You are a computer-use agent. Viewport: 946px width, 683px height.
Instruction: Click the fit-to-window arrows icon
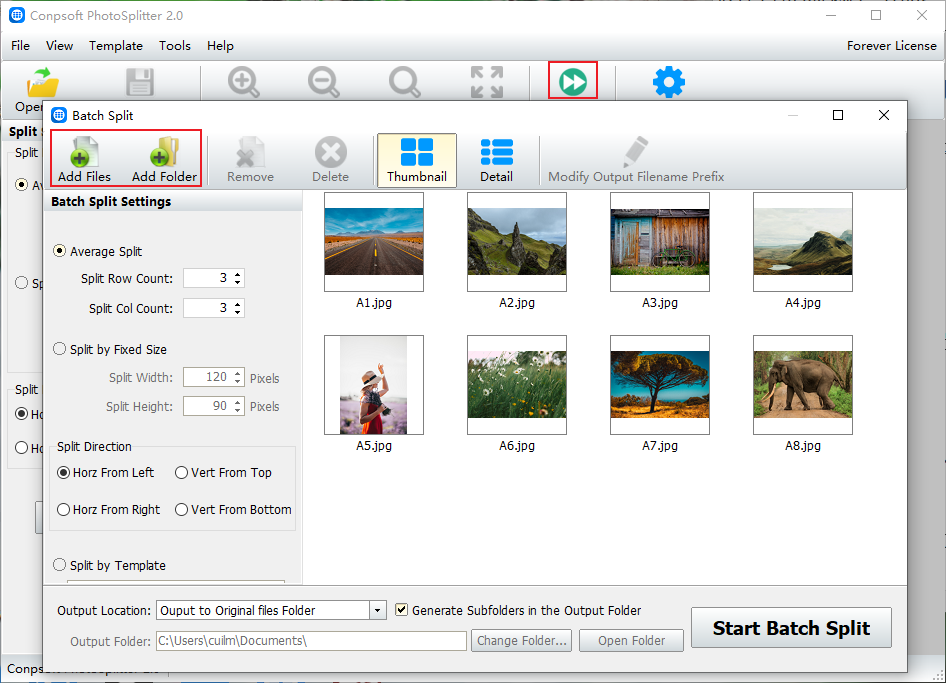(x=487, y=82)
